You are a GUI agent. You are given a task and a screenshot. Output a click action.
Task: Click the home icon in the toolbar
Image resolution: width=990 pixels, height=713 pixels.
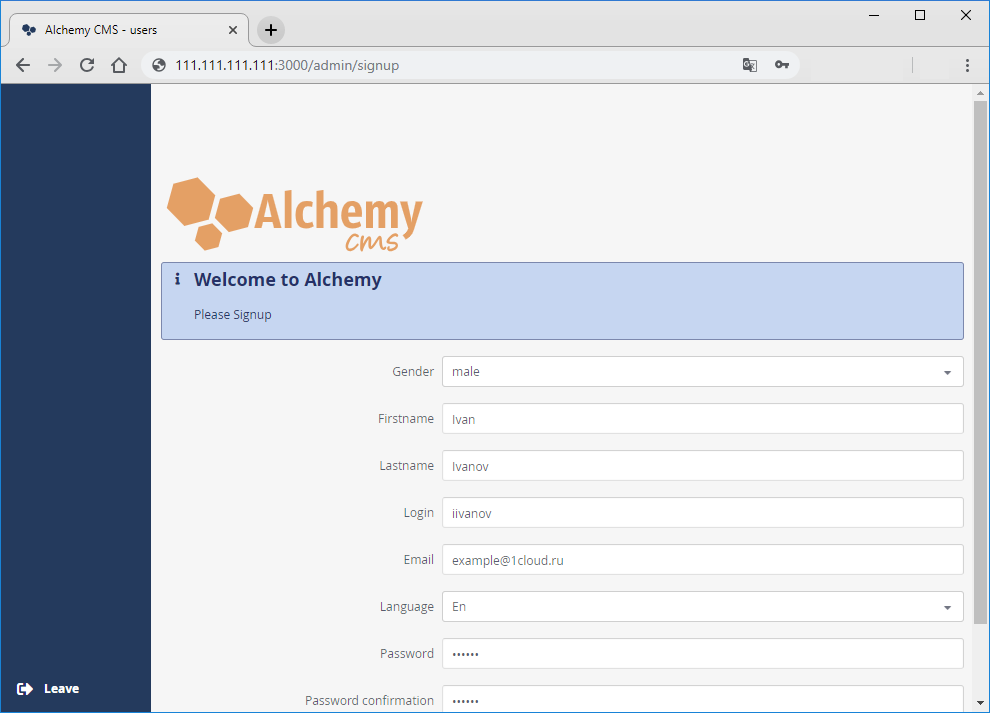pyautogui.click(x=118, y=64)
